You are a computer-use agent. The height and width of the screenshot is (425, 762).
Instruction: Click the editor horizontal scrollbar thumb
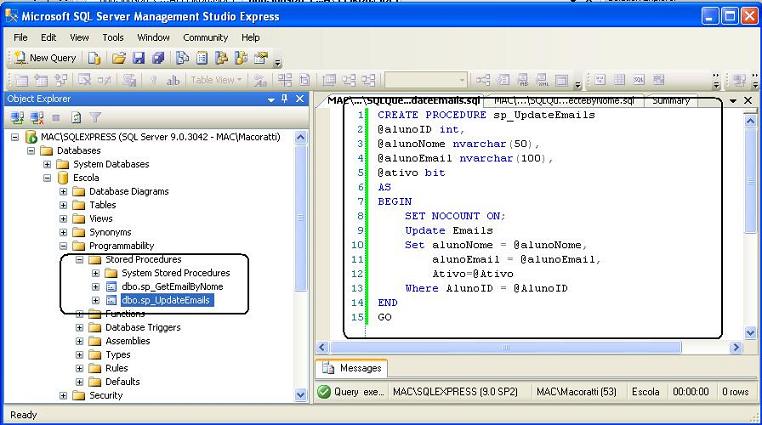point(506,347)
